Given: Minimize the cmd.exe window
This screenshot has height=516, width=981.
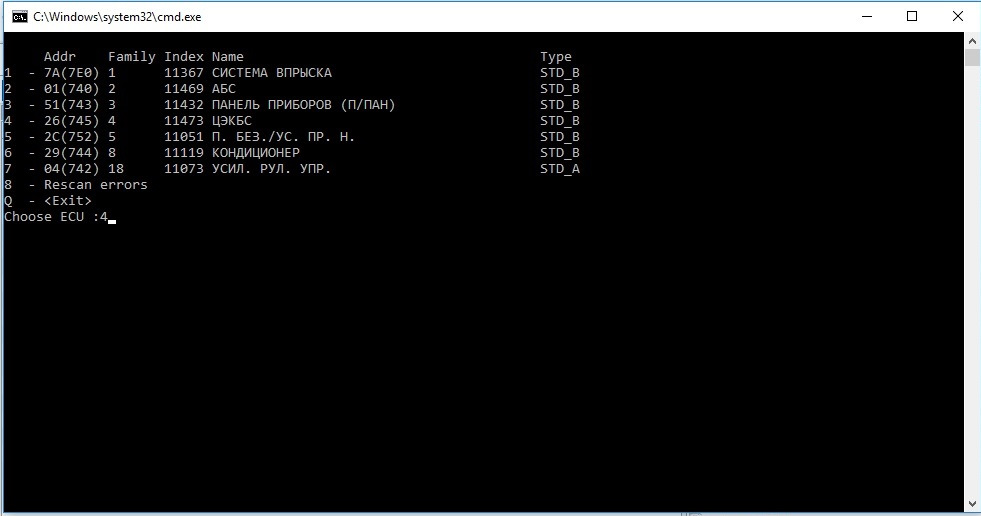Looking at the screenshot, I should (867, 17).
